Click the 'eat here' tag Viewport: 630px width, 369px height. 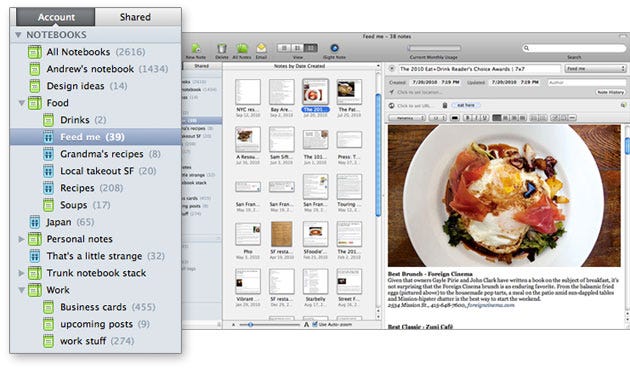(x=466, y=105)
